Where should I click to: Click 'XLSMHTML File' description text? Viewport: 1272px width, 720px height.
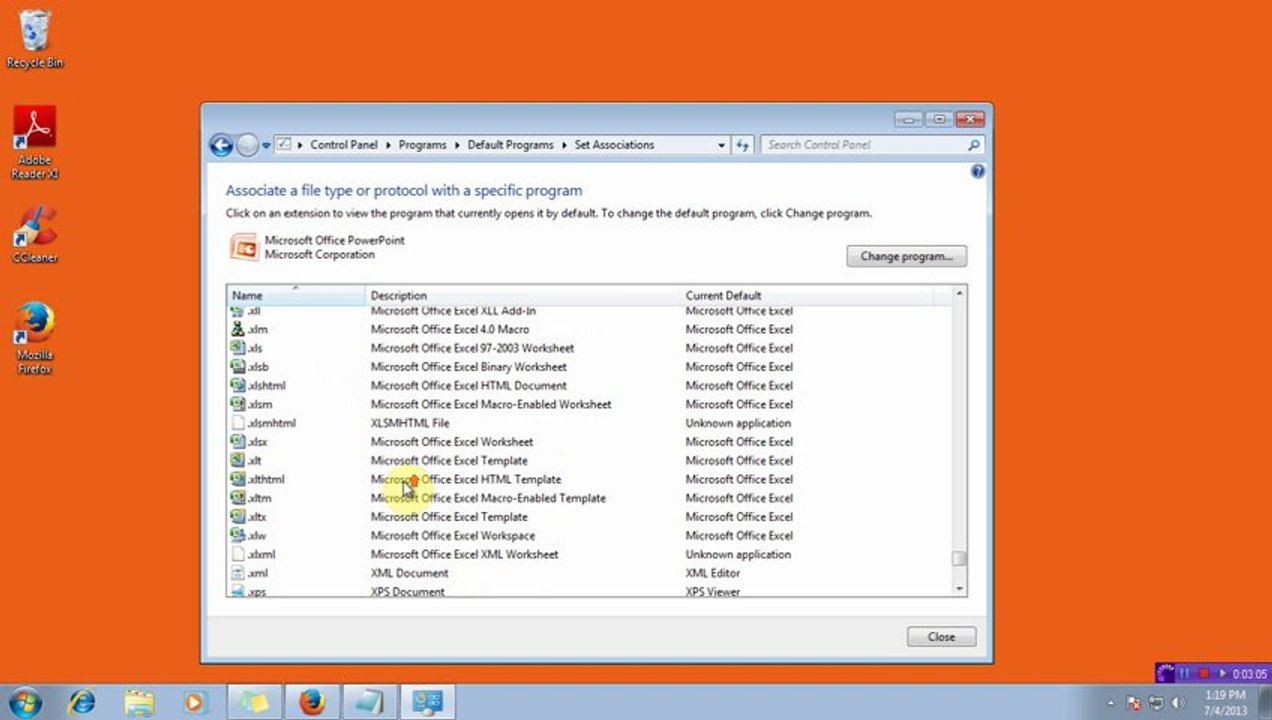[410, 423]
